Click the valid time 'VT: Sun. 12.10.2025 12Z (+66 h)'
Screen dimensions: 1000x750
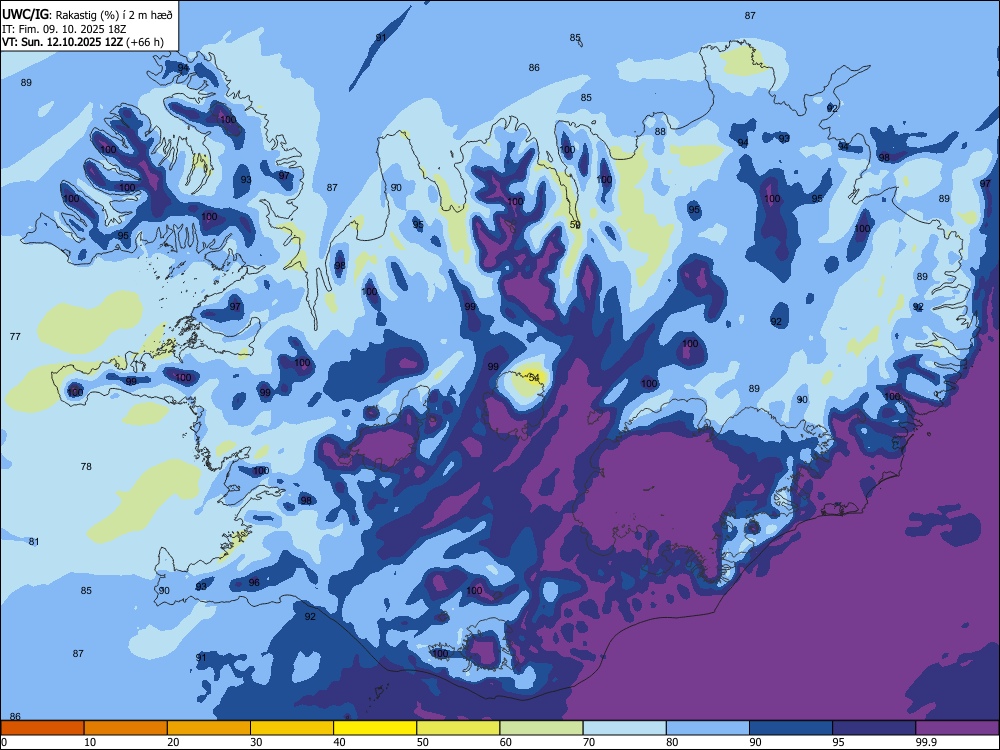pos(83,42)
